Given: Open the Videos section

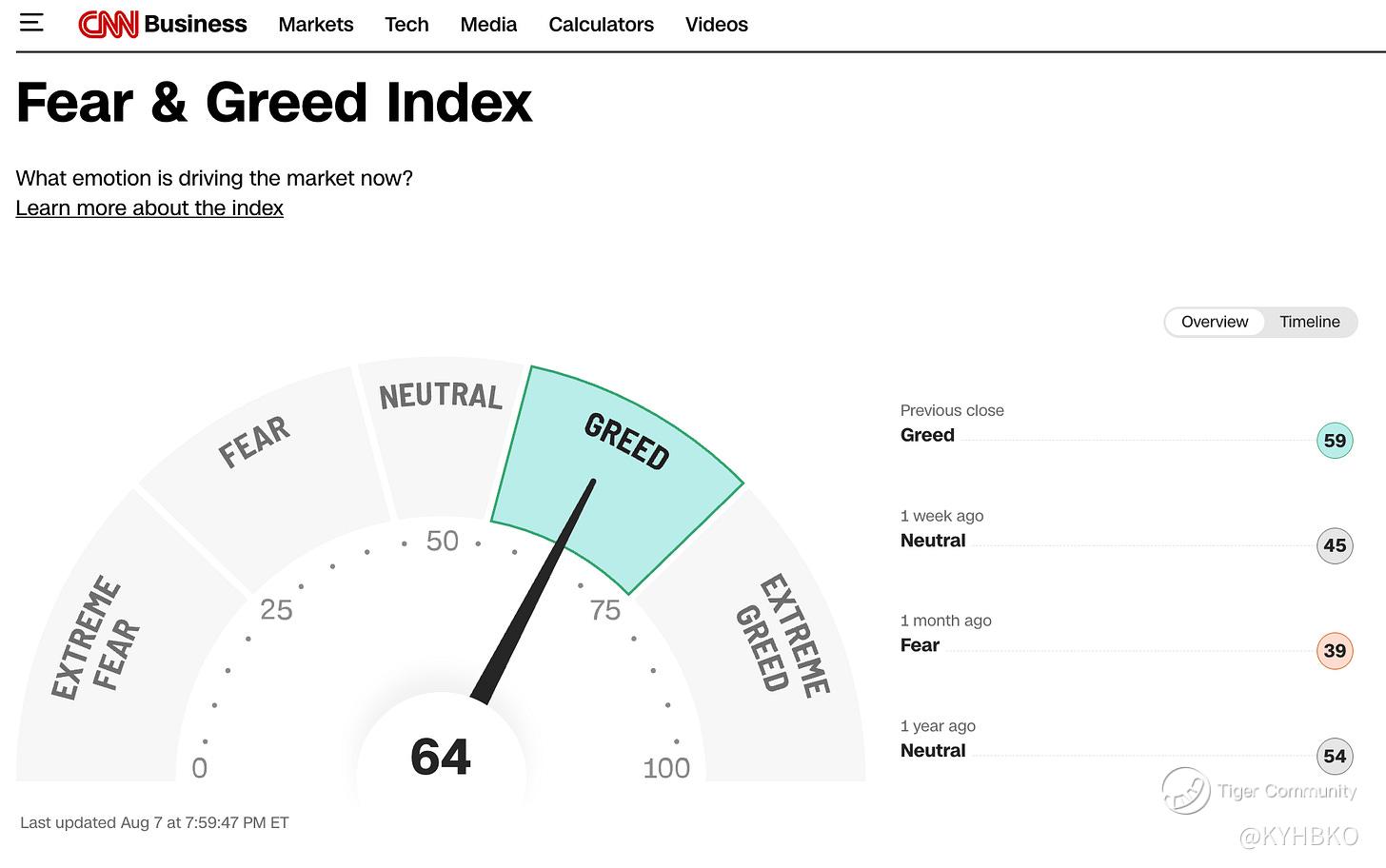Looking at the screenshot, I should [717, 25].
